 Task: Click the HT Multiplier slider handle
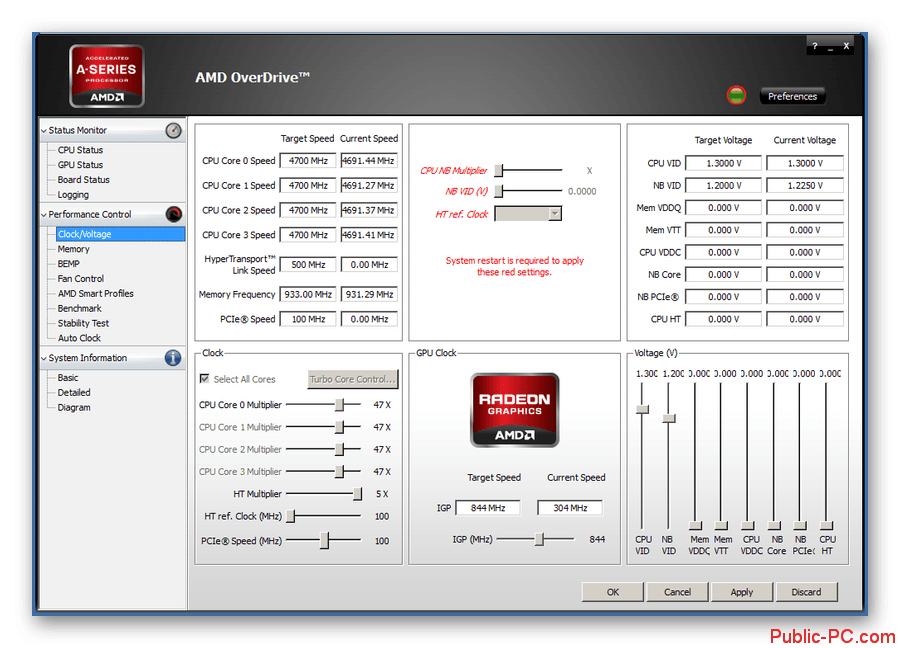pos(357,494)
